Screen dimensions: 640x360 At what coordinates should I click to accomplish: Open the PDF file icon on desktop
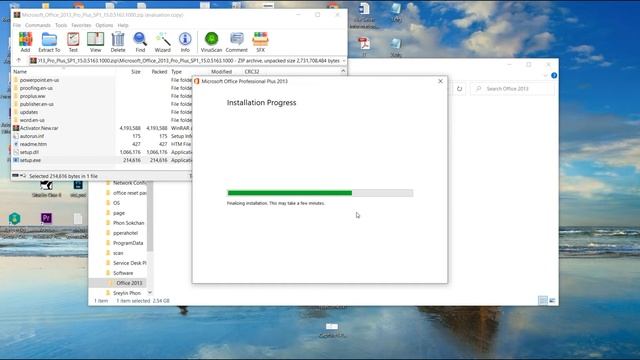click(x=364, y=46)
